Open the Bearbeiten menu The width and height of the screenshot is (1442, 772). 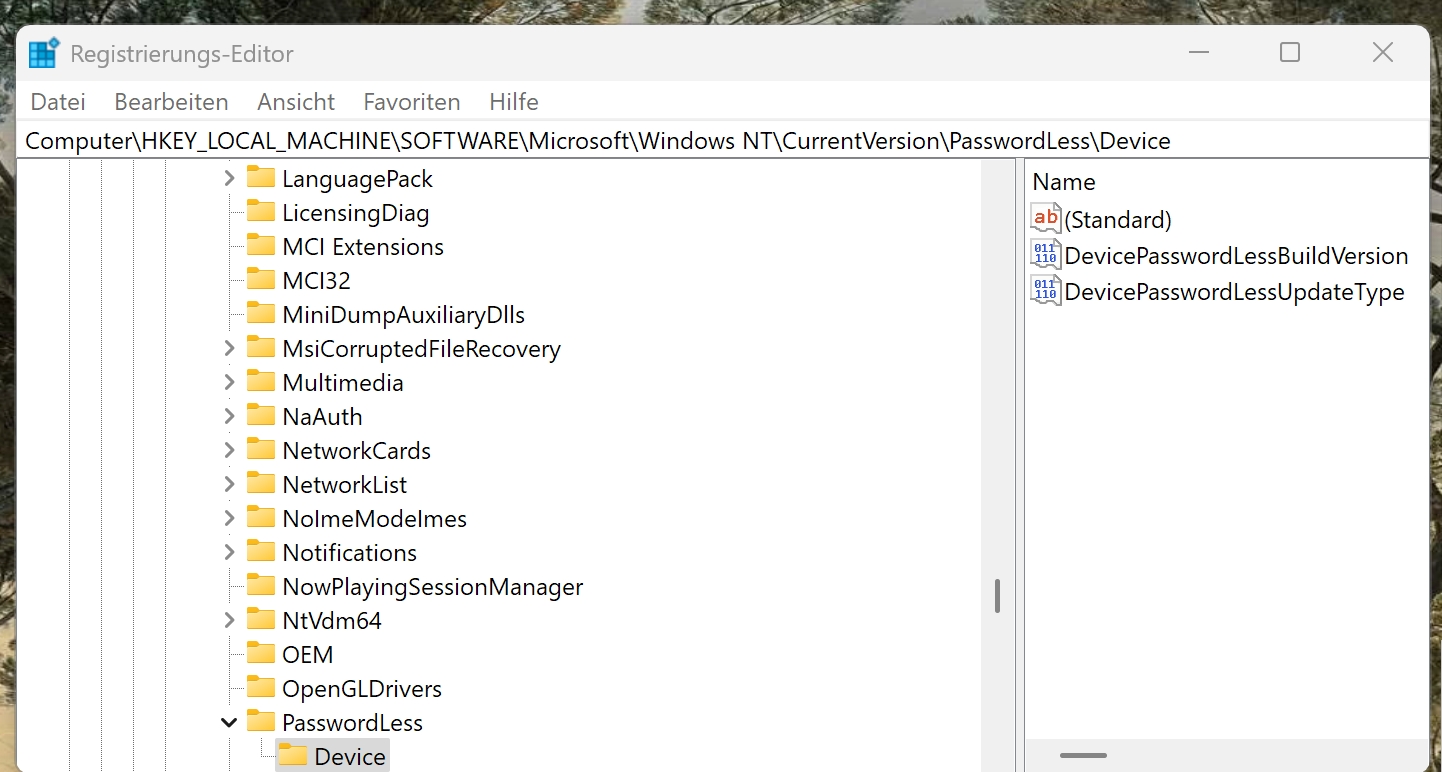171,102
